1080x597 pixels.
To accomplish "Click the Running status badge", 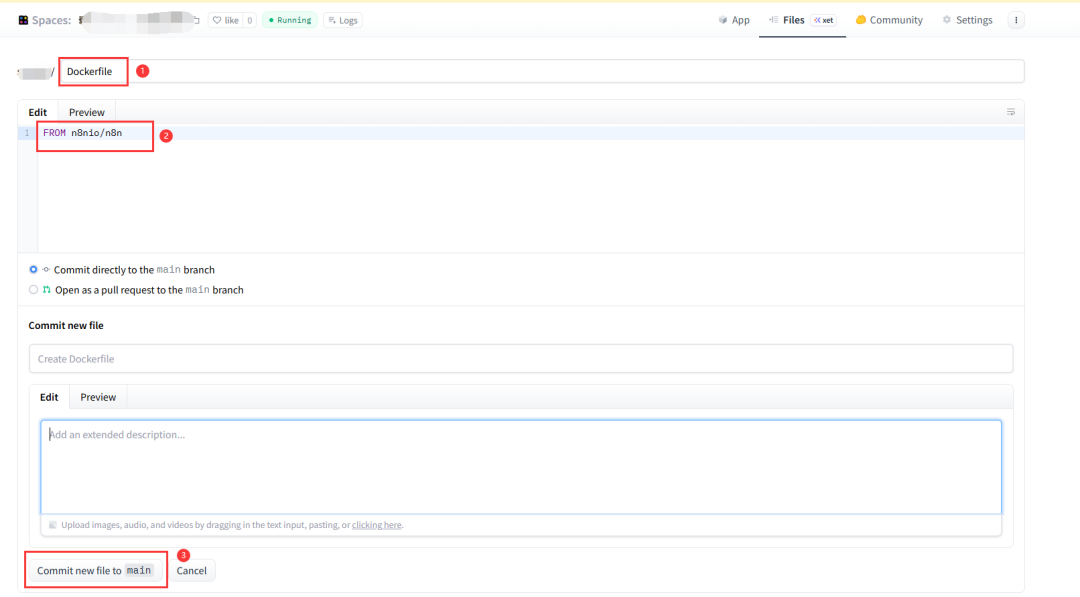I will pyautogui.click(x=289, y=20).
